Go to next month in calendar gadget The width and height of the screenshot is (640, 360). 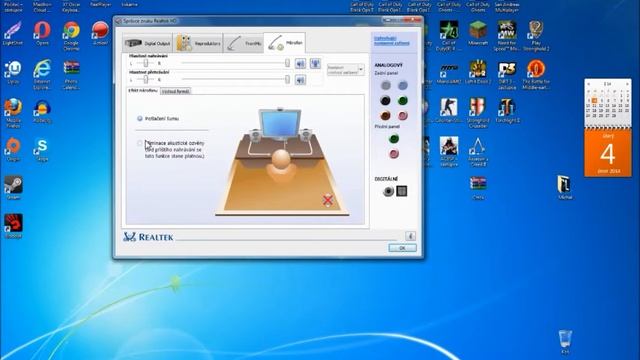627,84
